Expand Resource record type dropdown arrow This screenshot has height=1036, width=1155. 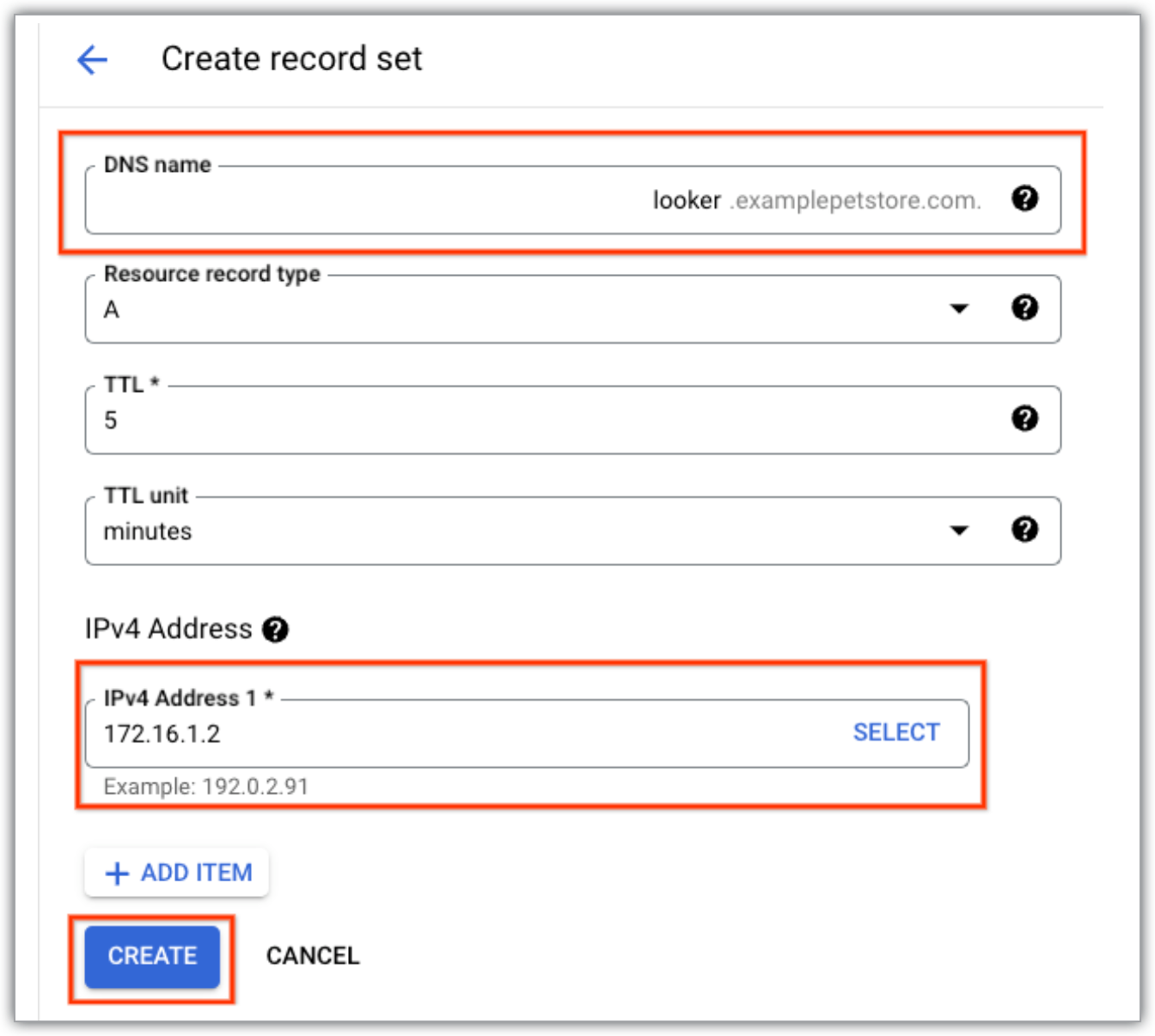pyautogui.click(x=959, y=308)
